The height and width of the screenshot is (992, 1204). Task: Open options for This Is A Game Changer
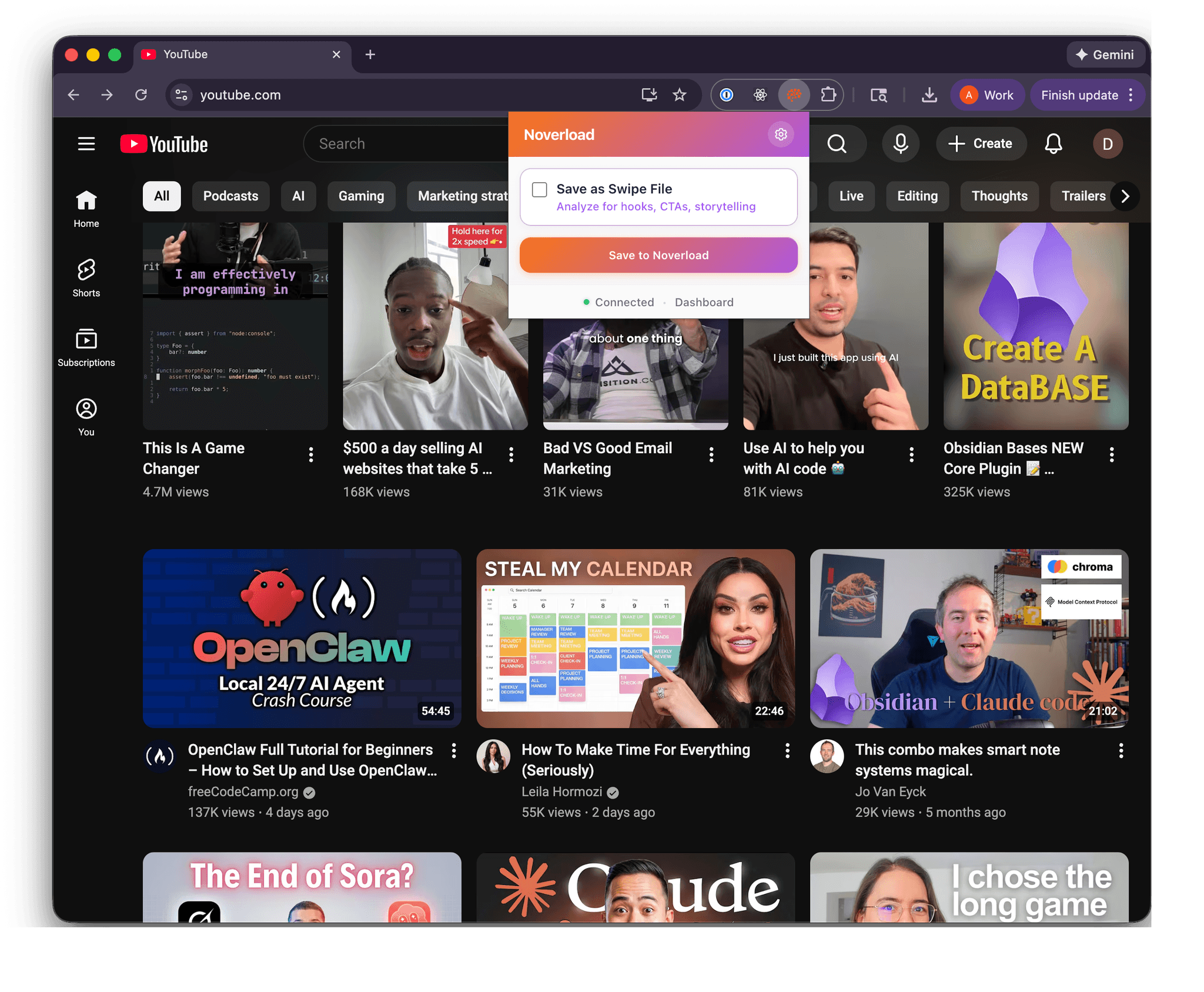click(x=311, y=454)
